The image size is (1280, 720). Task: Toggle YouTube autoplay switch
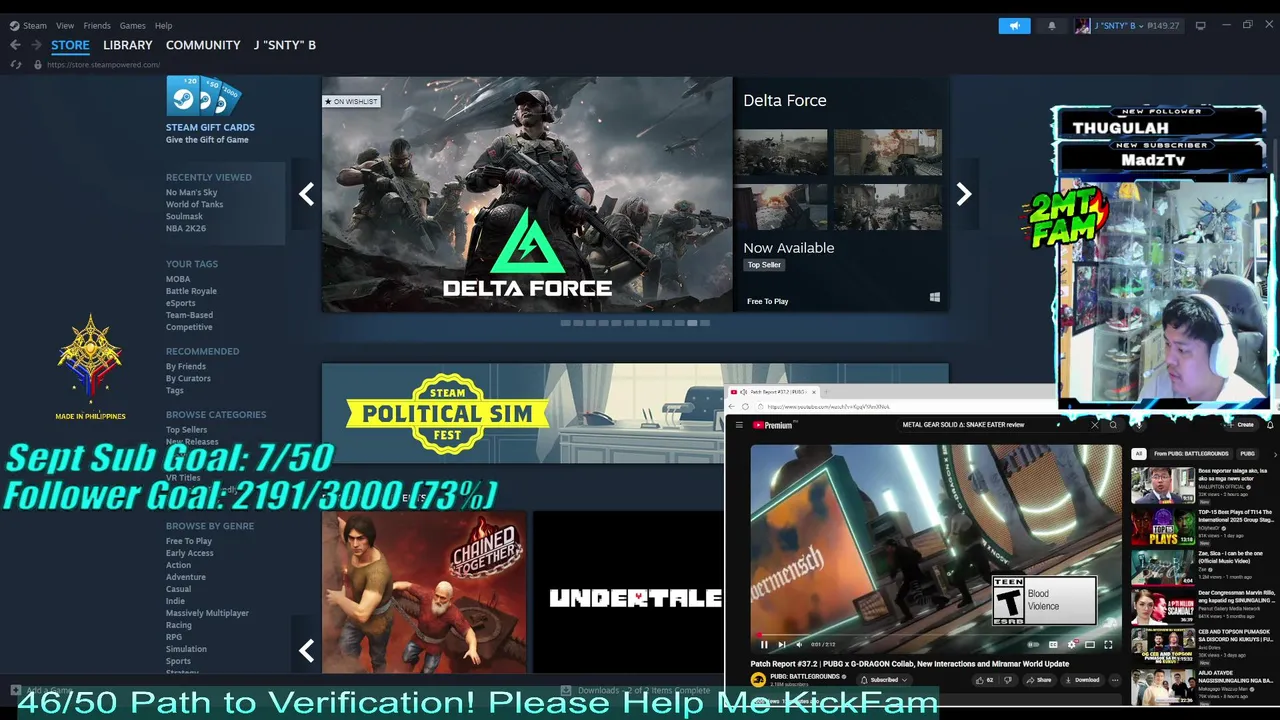1033,645
